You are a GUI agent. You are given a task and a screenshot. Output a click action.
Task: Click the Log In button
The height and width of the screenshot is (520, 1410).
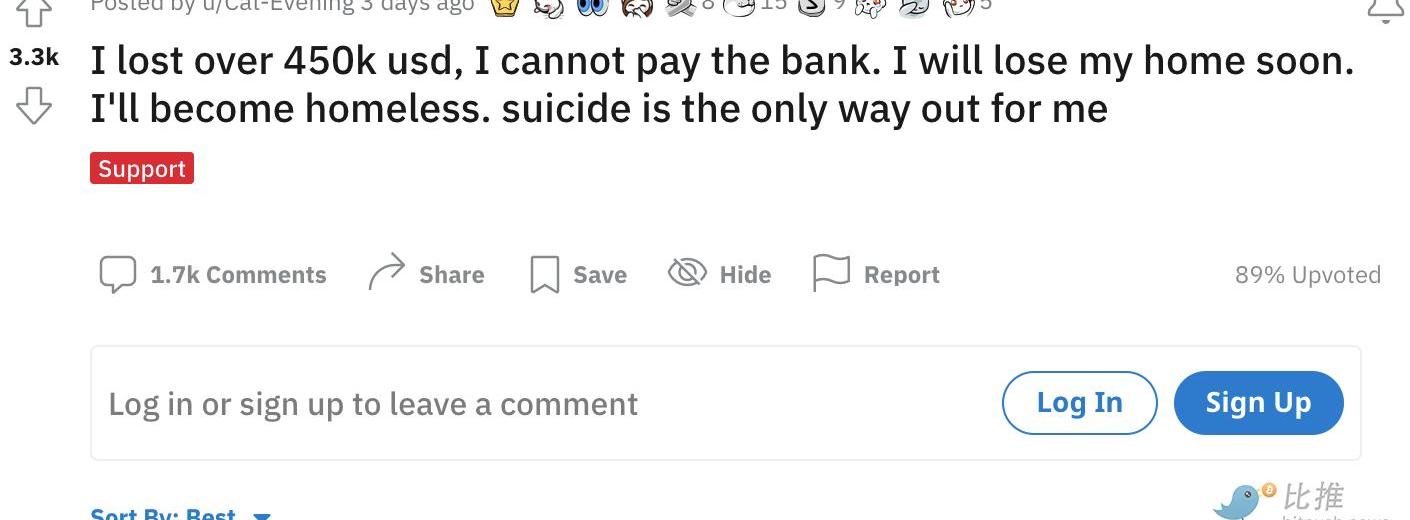1080,403
